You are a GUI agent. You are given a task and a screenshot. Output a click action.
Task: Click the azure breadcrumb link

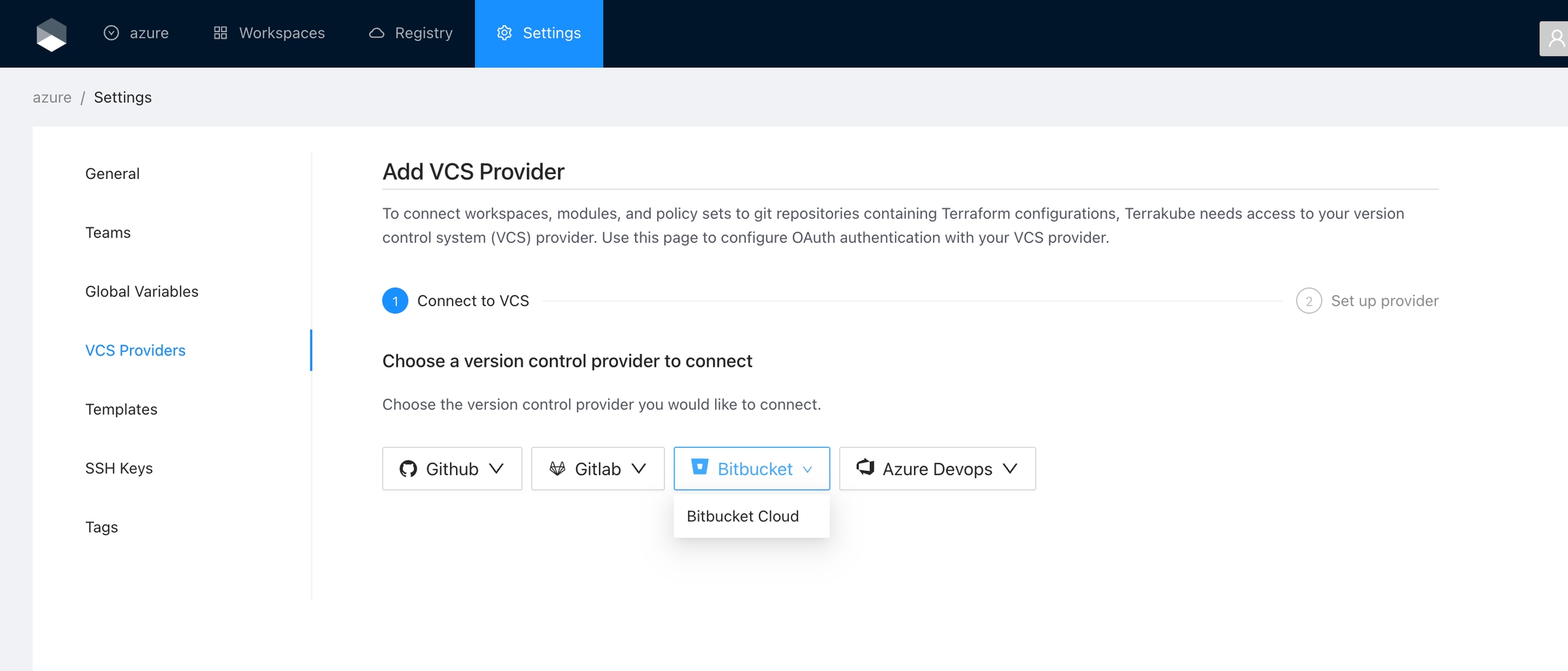coord(52,97)
